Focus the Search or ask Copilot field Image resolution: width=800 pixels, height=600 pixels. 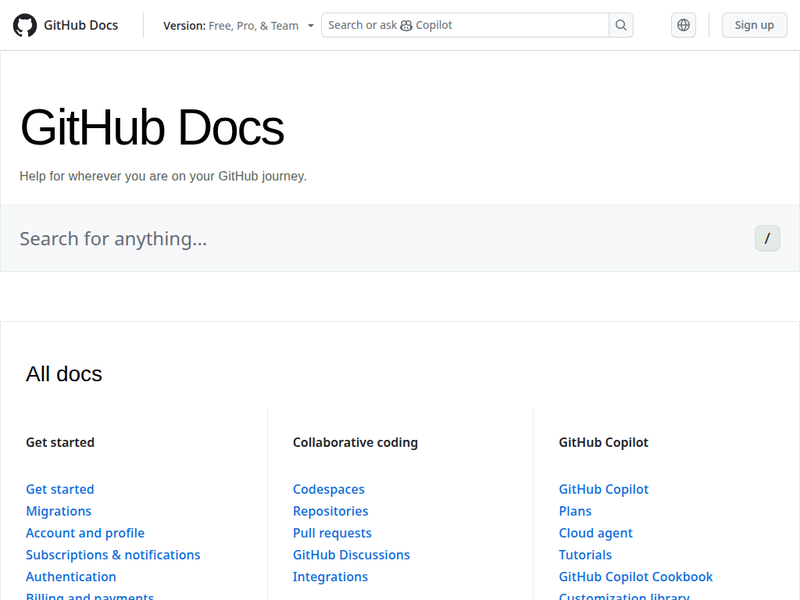click(465, 25)
